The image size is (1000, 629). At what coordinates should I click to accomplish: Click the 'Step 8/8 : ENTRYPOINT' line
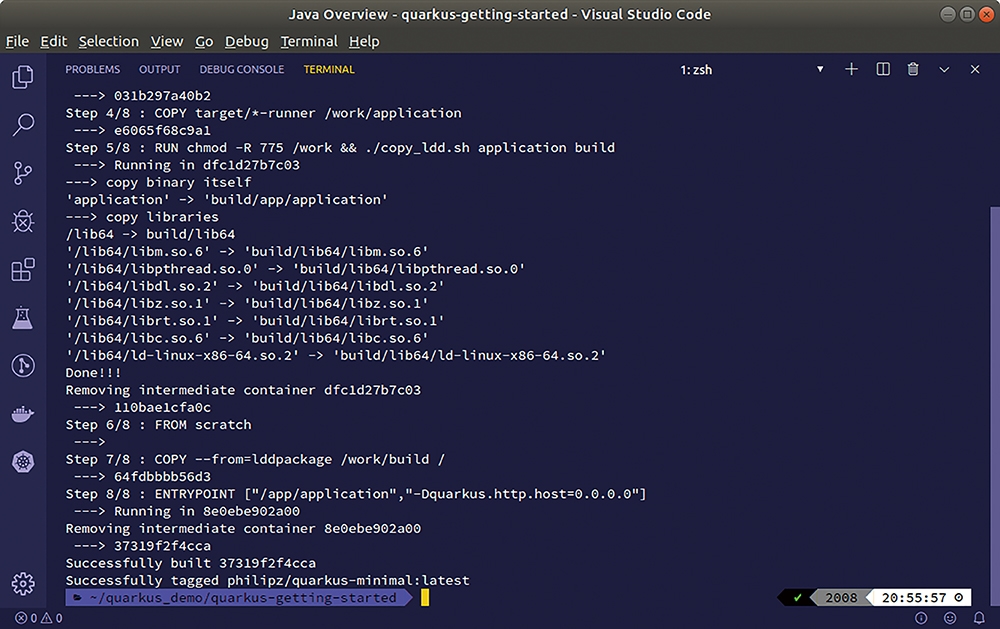tap(356, 494)
